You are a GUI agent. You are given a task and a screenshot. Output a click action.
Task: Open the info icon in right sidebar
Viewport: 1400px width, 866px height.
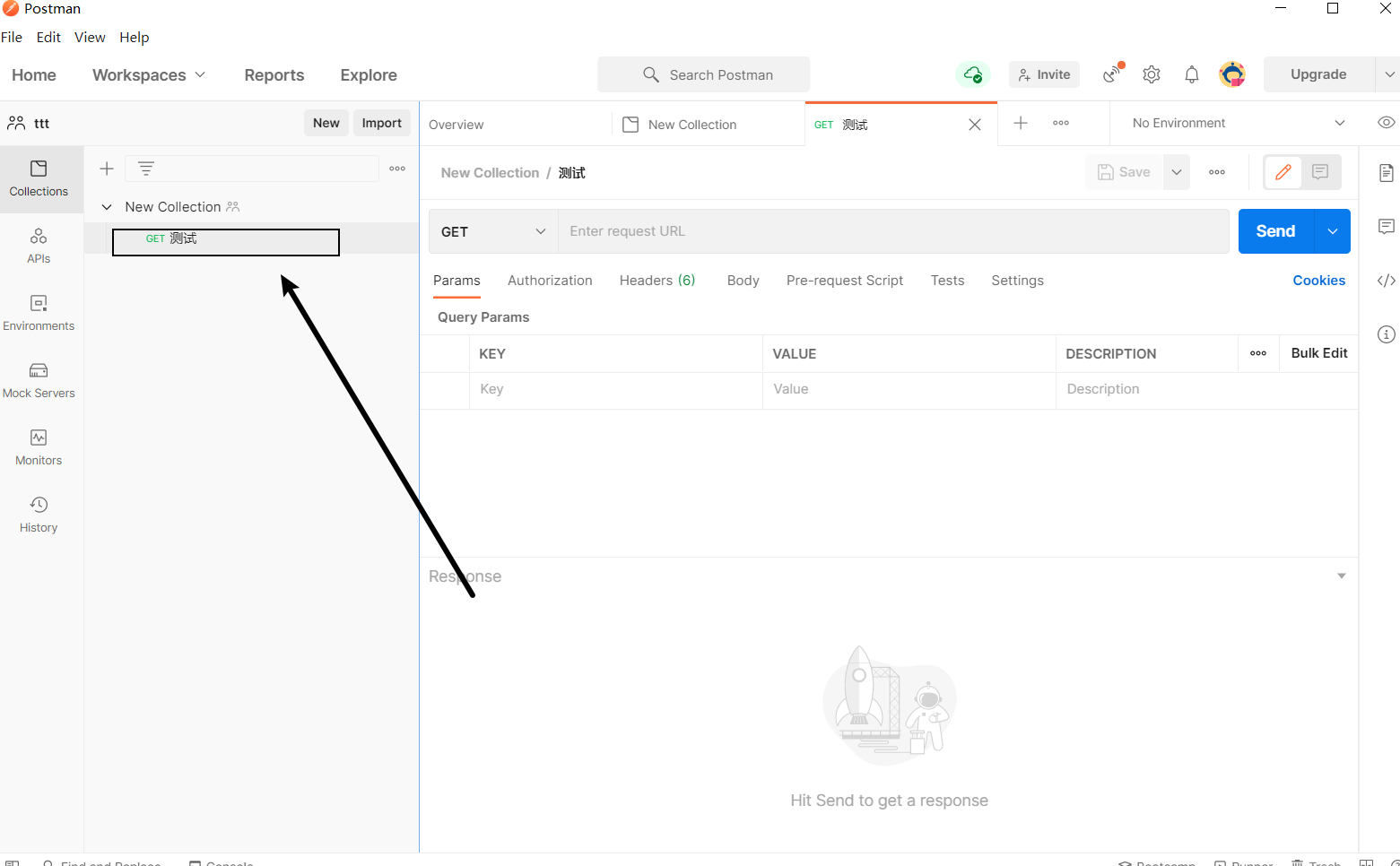coord(1387,334)
